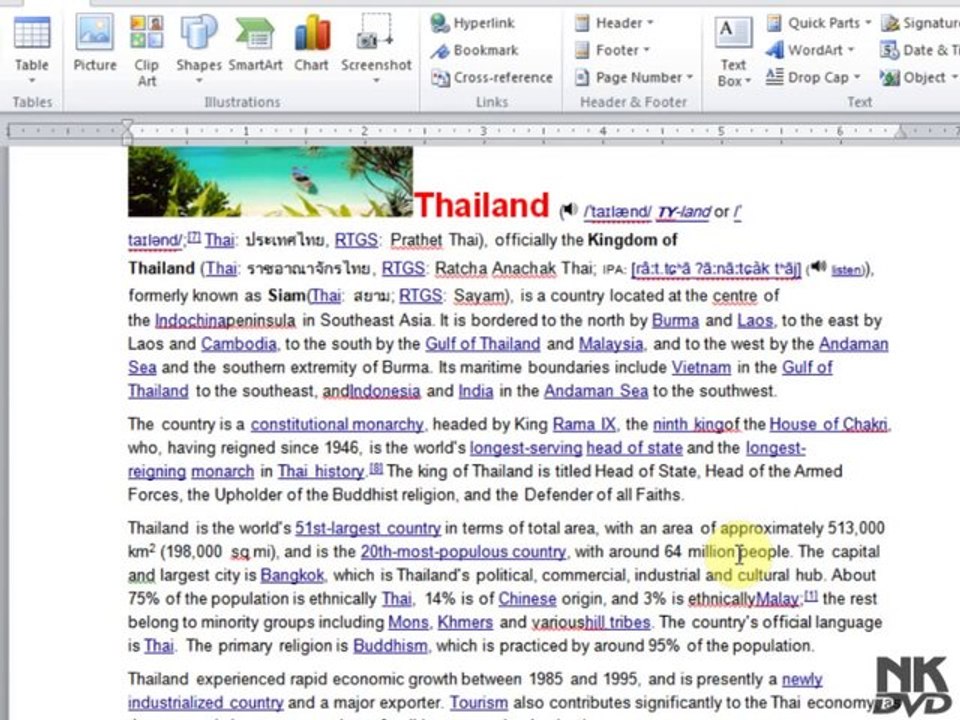
Task: Insert a Text Box
Action: pyautogui.click(x=733, y=52)
